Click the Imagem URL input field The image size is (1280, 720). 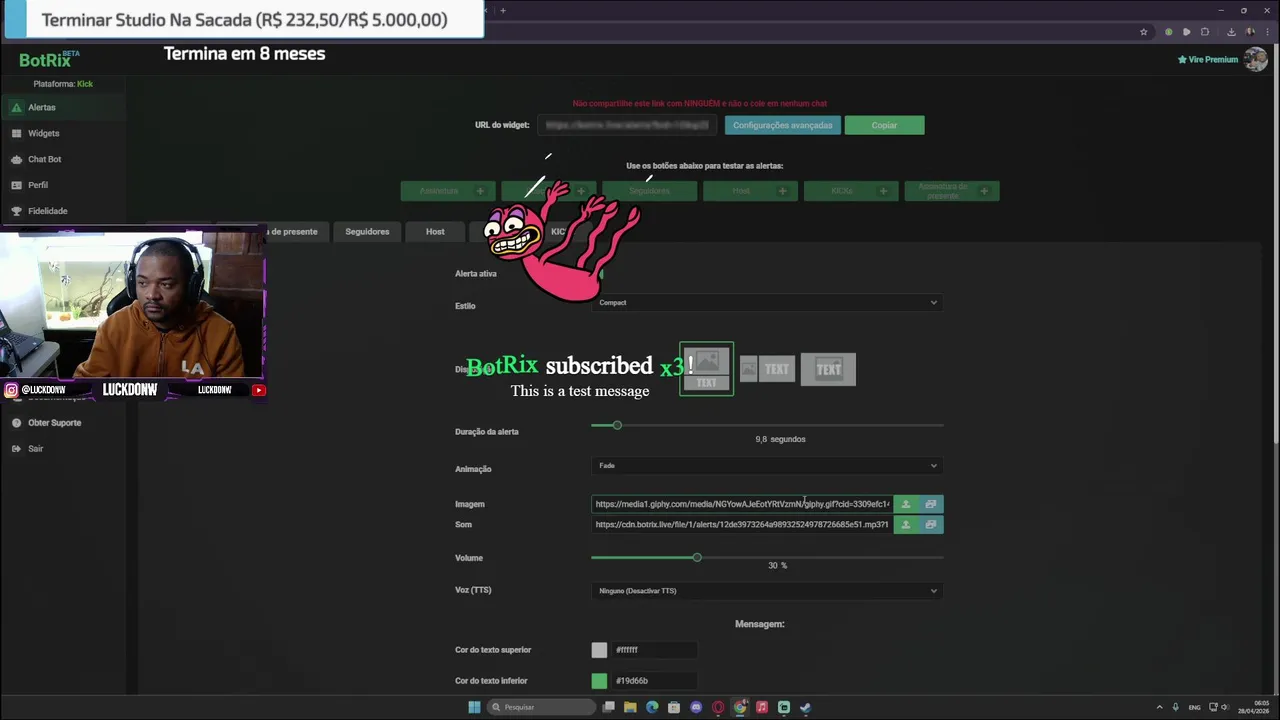pyautogui.click(x=741, y=504)
